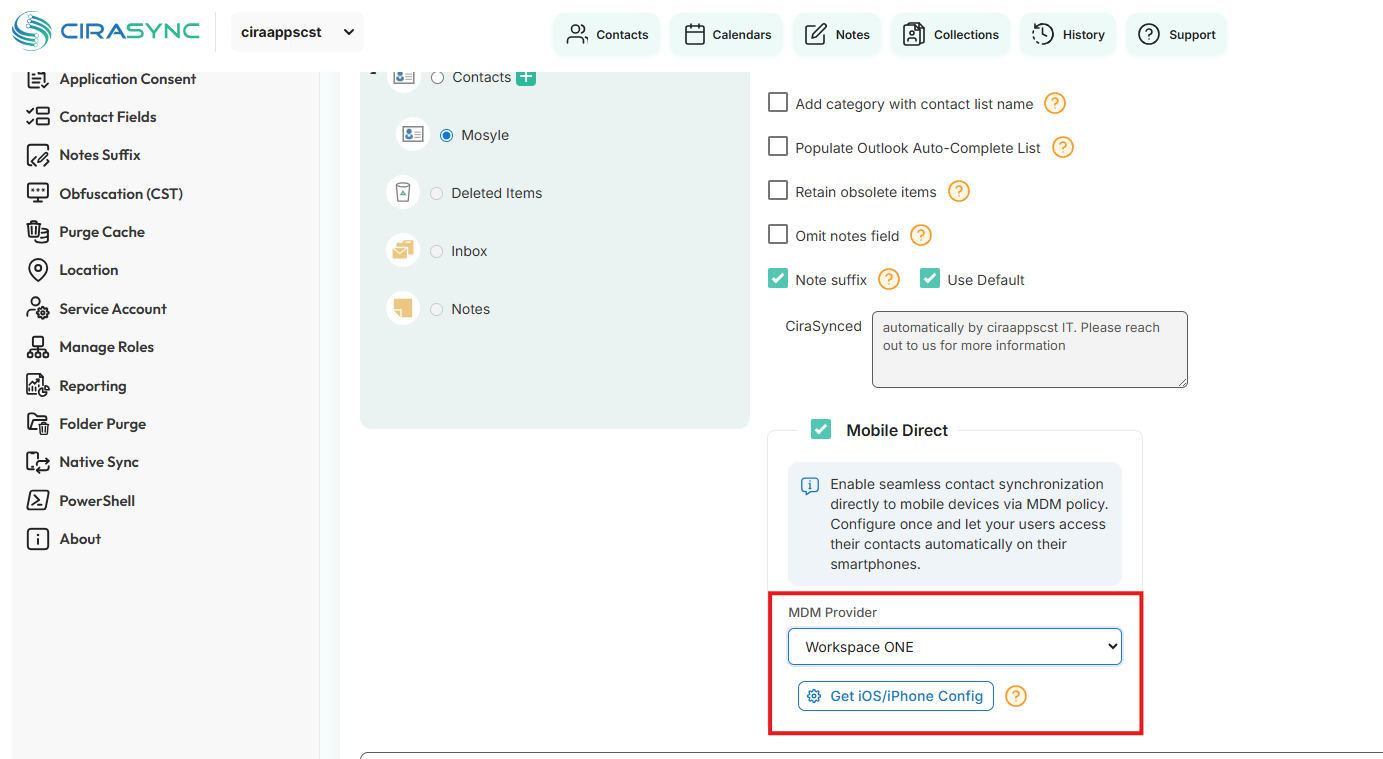Enable Retain obsolete items
This screenshot has height=759, width=1383.
pyautogui.click(x=777, y=190)
